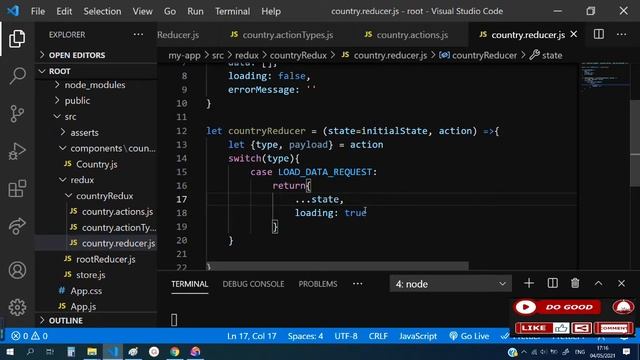The image size is (640, 360).
Task: Click errors and warnings count in status bar
Action: click(29, 336)
